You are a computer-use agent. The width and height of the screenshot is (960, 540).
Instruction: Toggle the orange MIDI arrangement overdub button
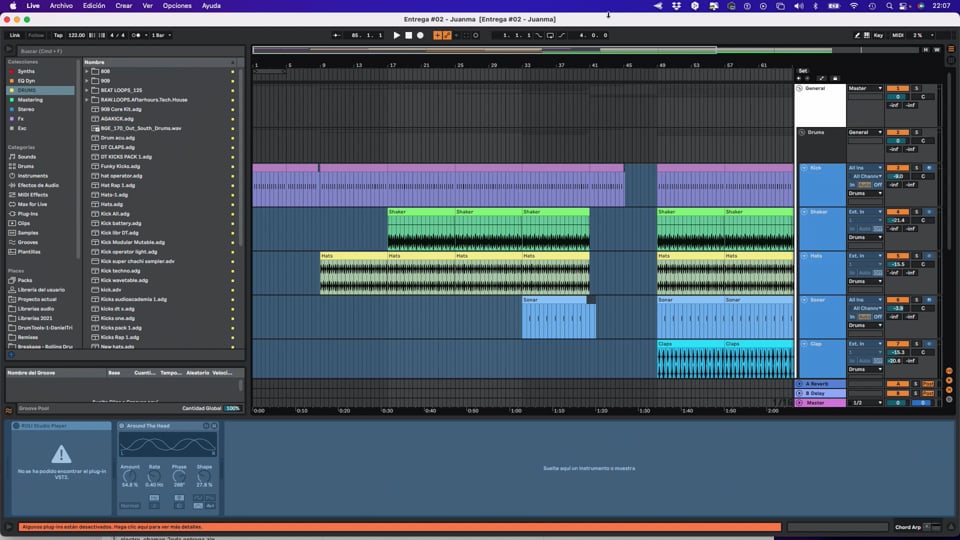pos(437,36)
